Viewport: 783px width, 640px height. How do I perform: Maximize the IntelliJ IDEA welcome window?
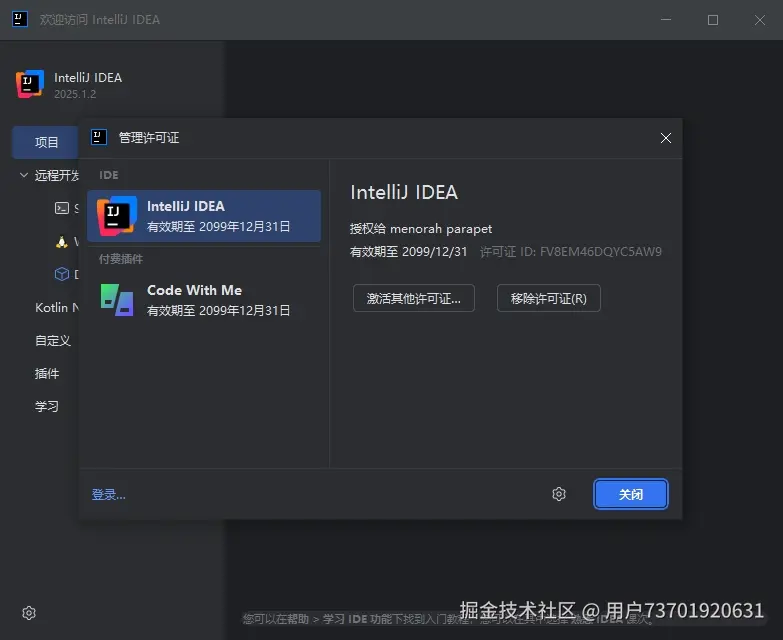713,20
